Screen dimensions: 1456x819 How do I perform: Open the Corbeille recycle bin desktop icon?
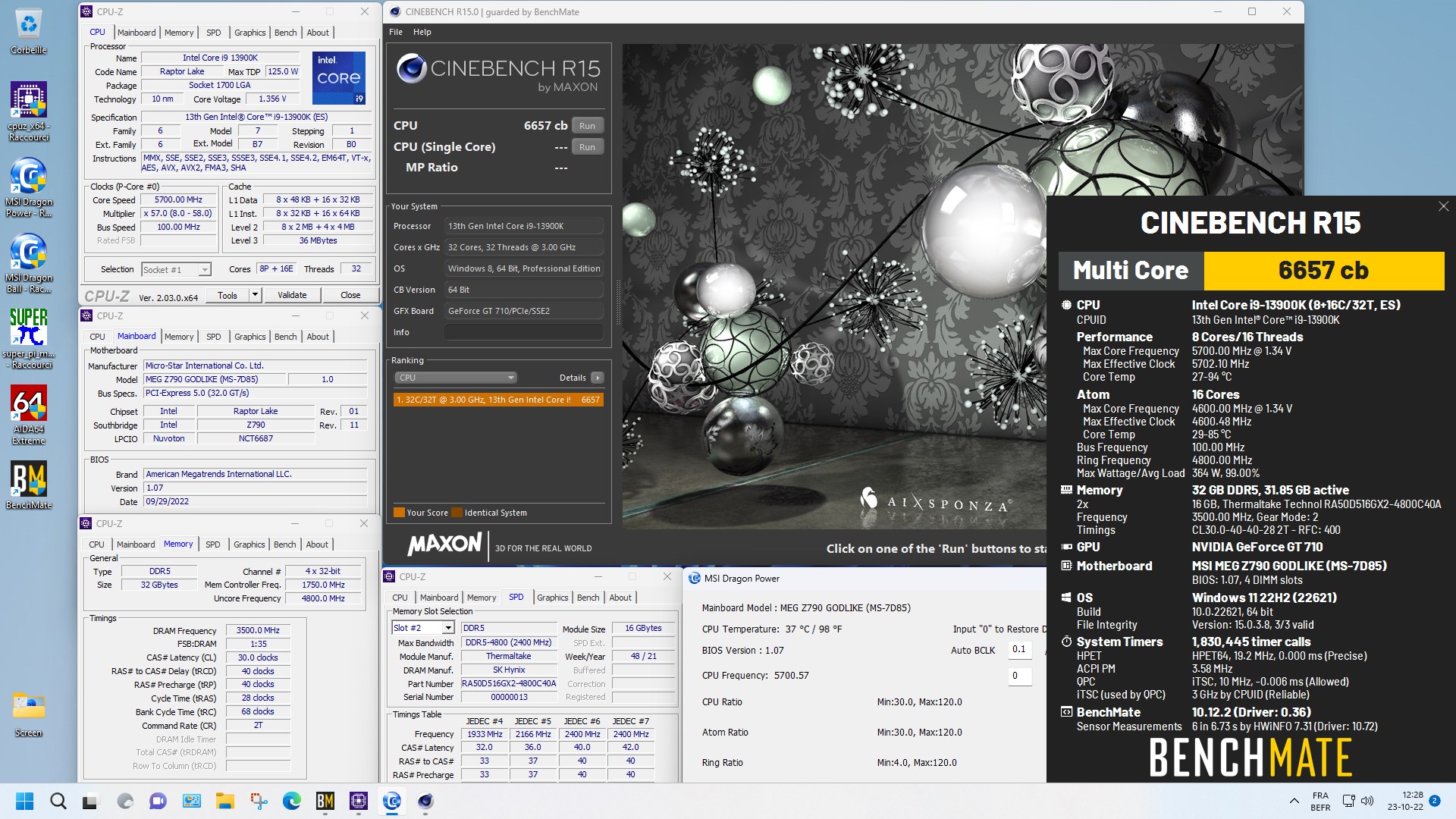click(29, 32)
